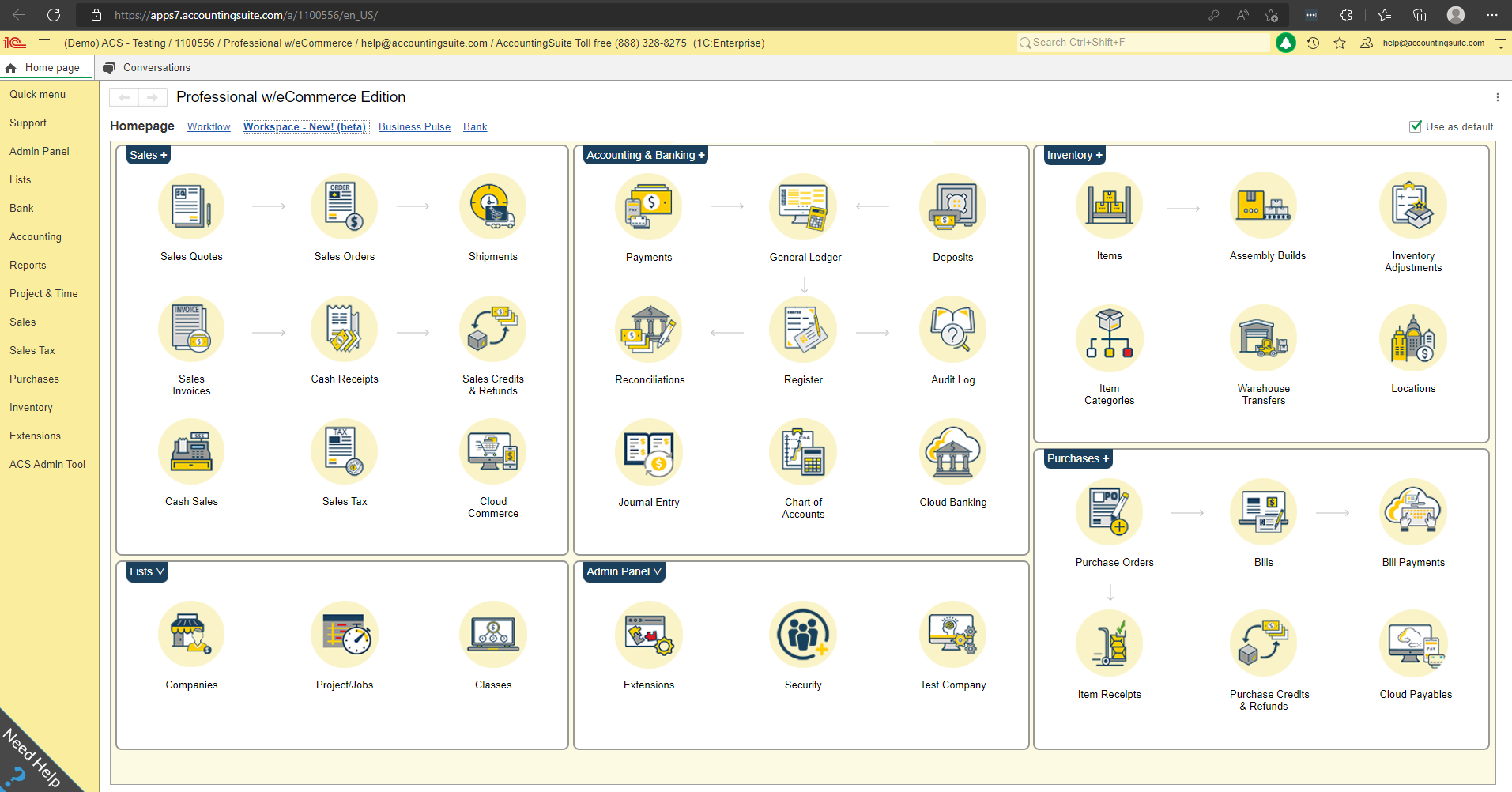The image size is (1512, 792).
Task: Select Project & Time in sidebar
Action: tap(43, 293)
